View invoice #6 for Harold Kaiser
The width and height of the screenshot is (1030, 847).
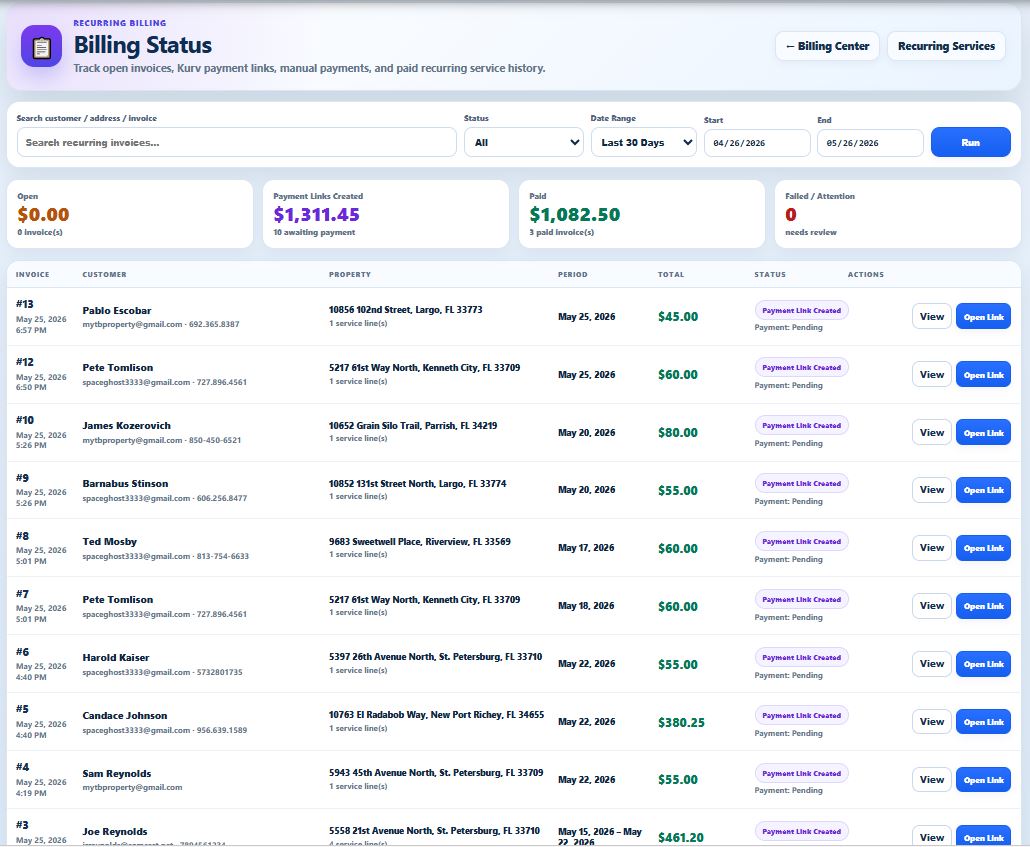point(931,664)
